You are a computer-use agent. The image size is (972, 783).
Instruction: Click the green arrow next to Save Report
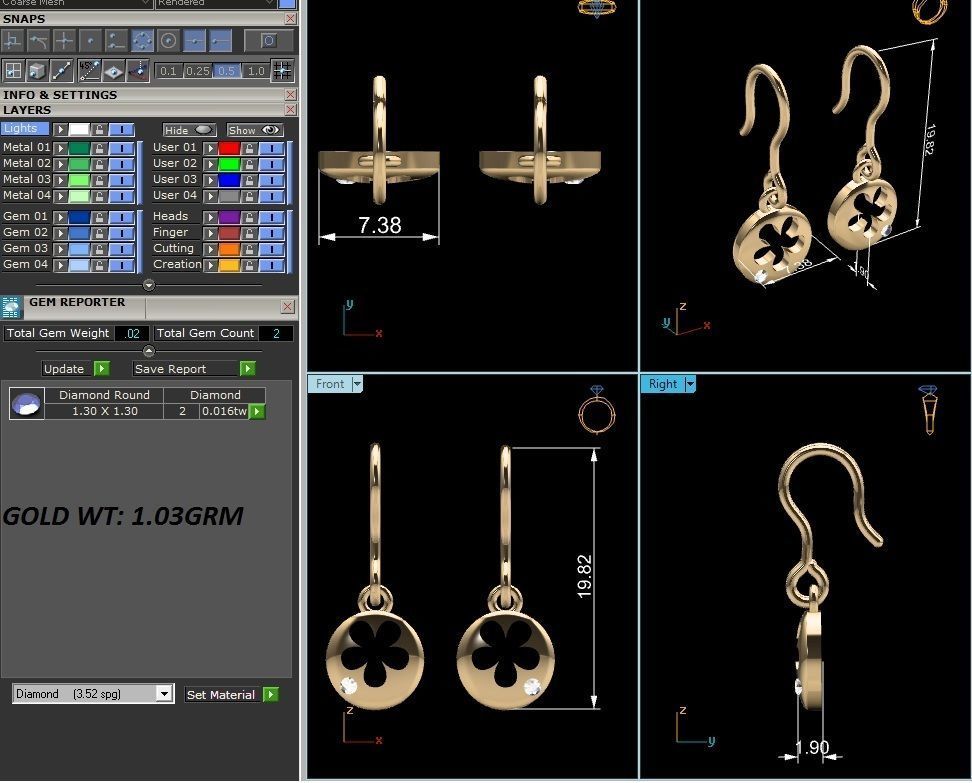[x=247, y=369]
